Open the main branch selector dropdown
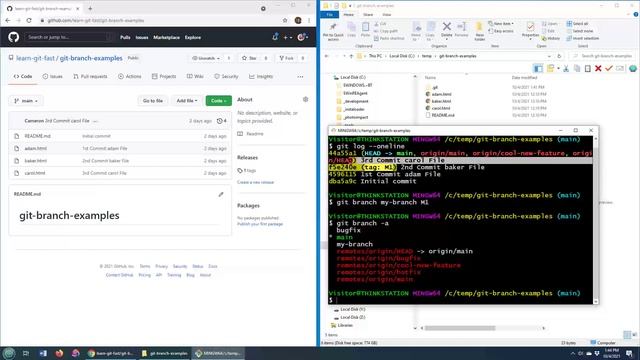 click(x=26, y=100)
